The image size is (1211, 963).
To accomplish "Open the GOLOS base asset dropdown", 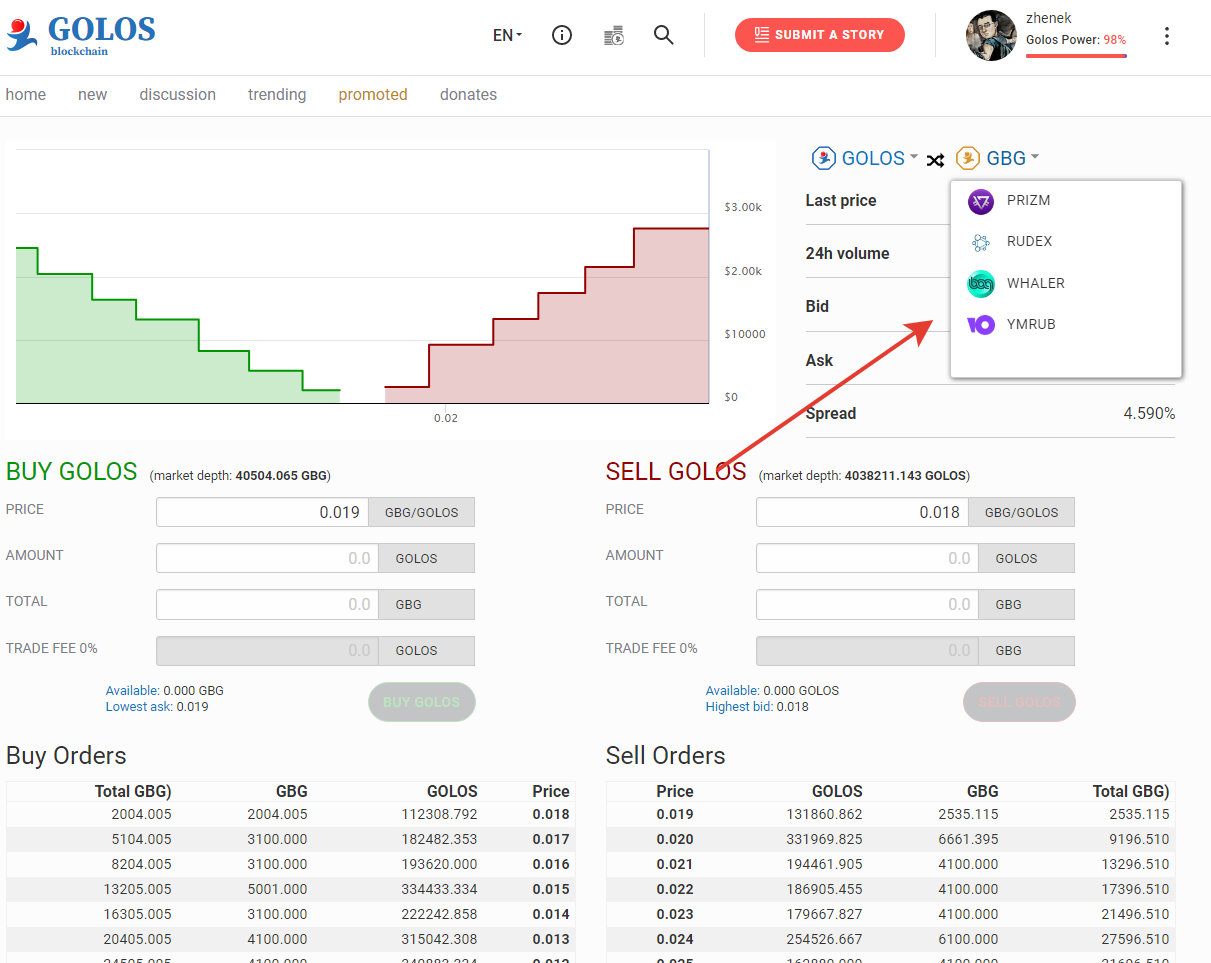I will coord(880,158).
